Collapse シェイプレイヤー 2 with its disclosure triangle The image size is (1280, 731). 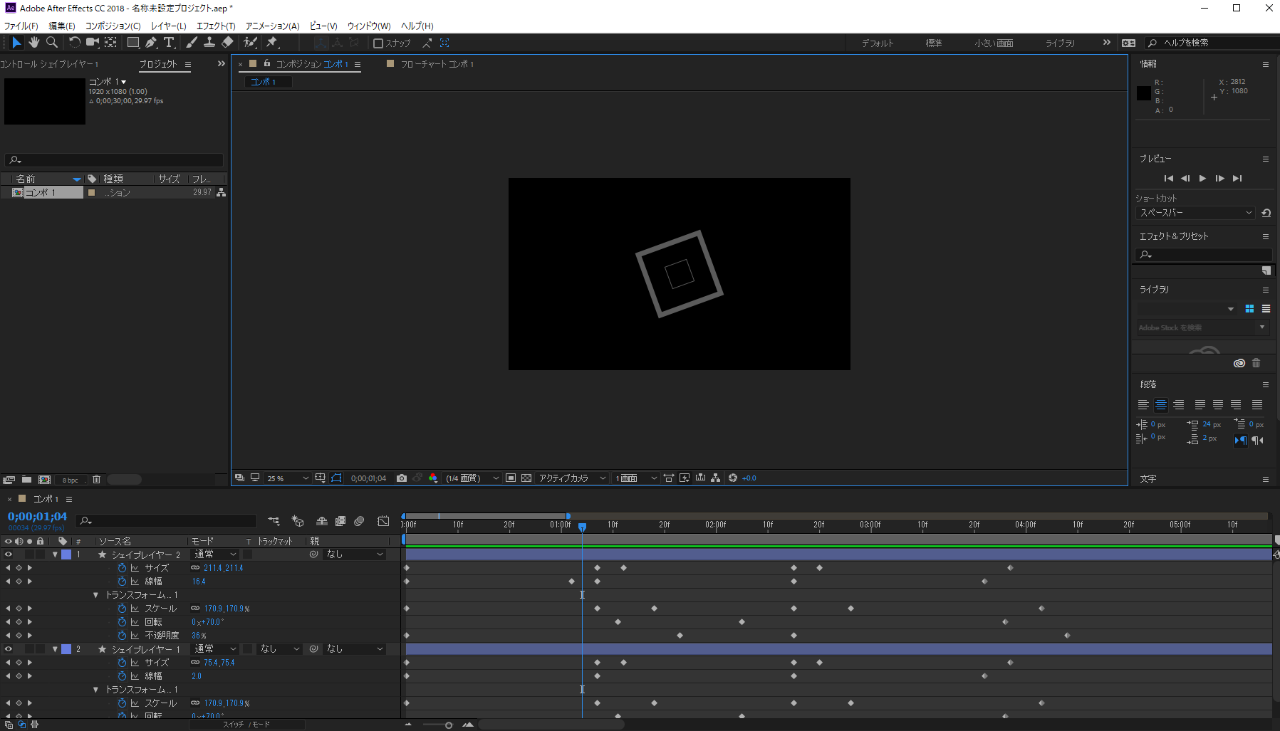55,554
